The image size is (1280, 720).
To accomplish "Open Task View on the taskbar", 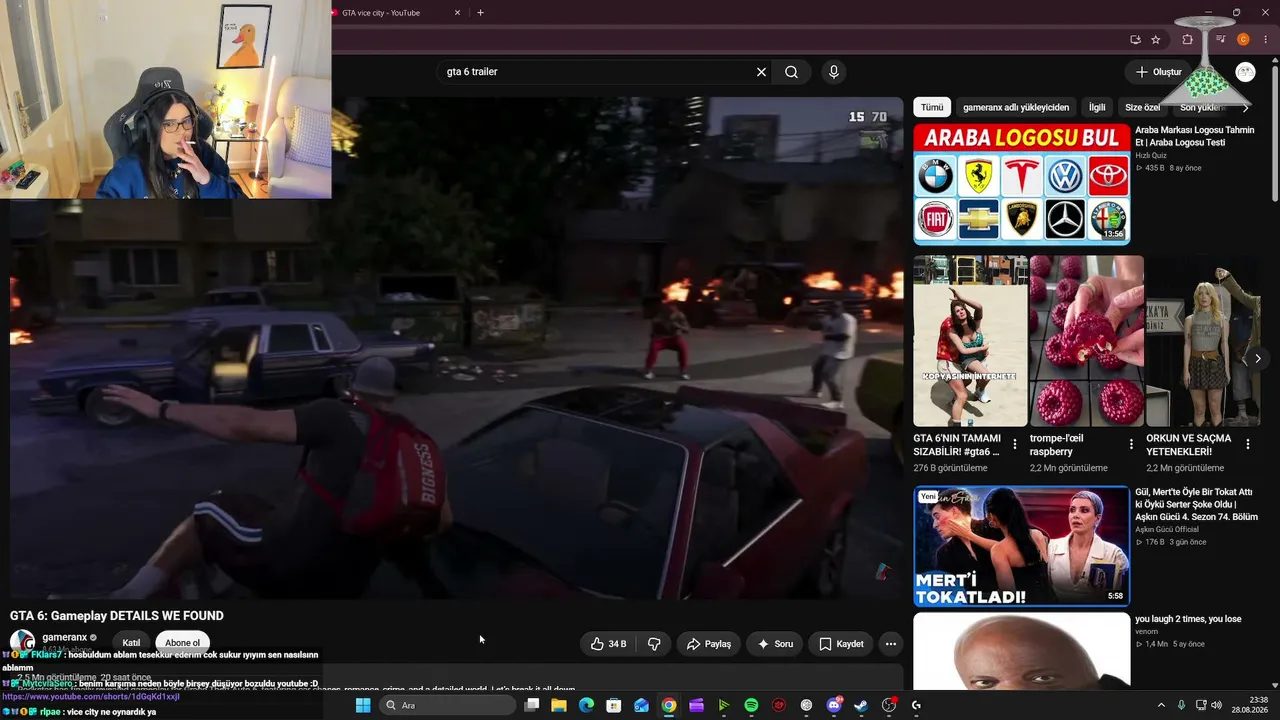I will (532, 705).
